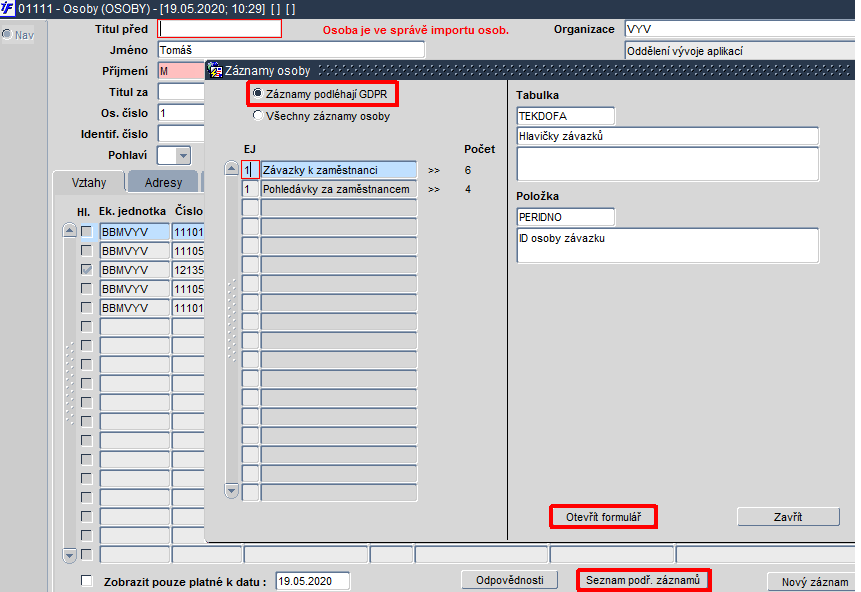This screenshot has height=592, width=861.
Task: Click the up arrow of Vztahy table scrollbar
Action: 69,230
